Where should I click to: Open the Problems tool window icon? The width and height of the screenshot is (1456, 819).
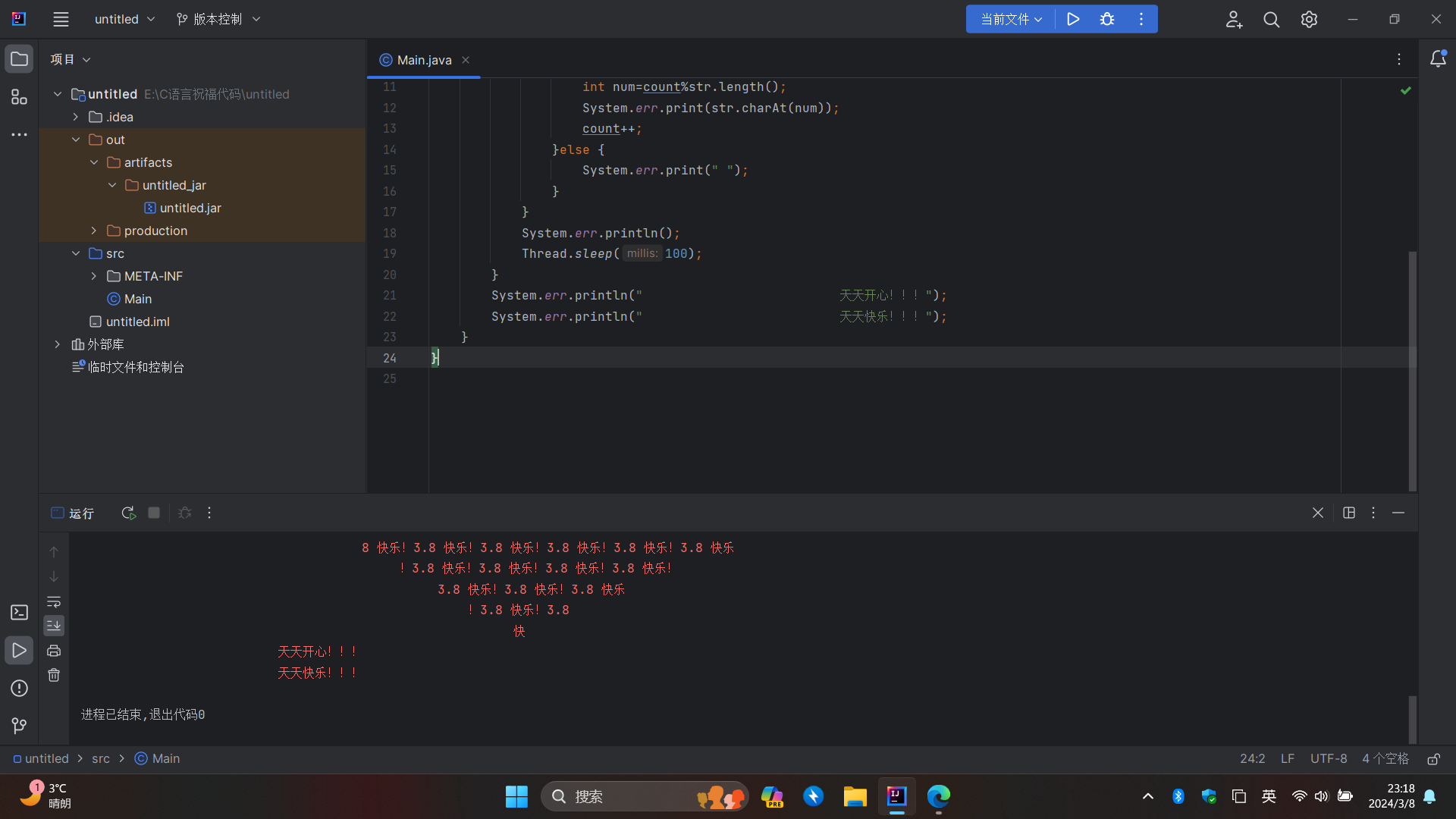[19, 688]
